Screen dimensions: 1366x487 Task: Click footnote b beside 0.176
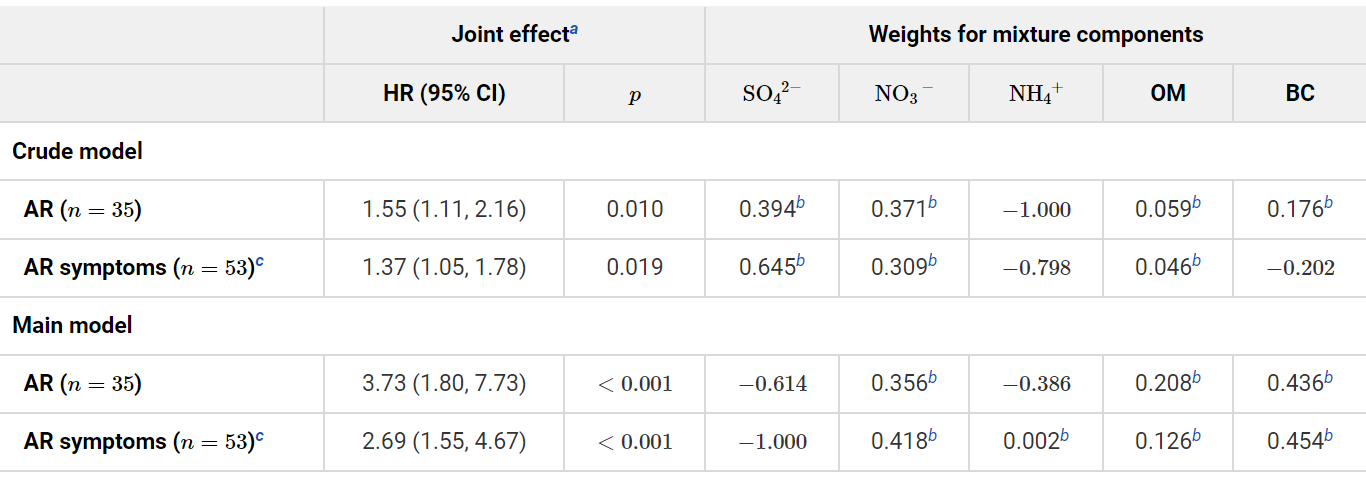(1328, 204)
